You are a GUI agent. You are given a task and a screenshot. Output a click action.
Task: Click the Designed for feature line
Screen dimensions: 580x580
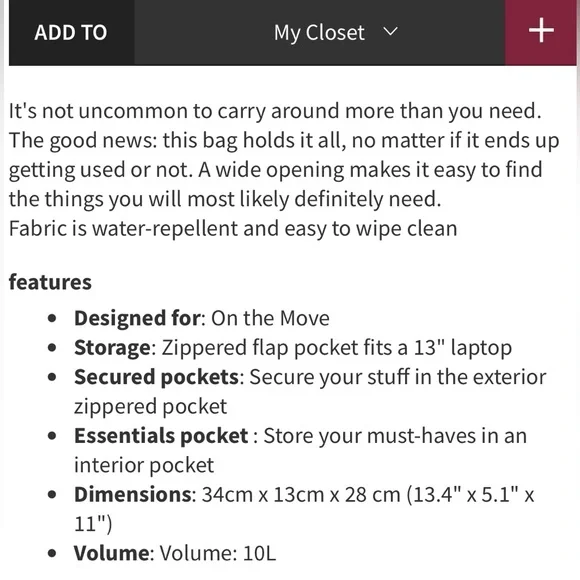click(x=202, y=318)
